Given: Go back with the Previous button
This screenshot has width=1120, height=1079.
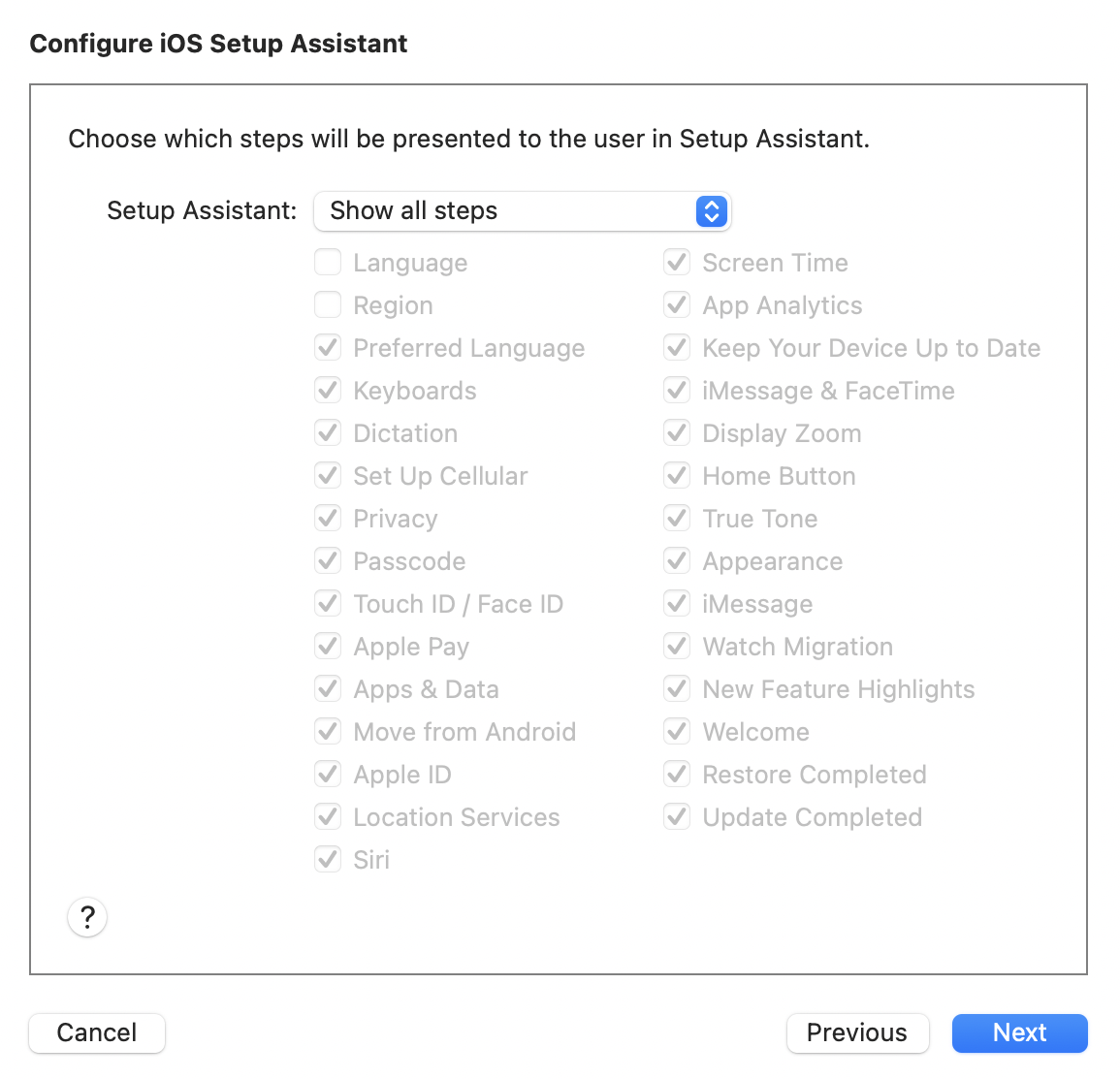Looking at the screenshot, I should [x=857, y=1032].
